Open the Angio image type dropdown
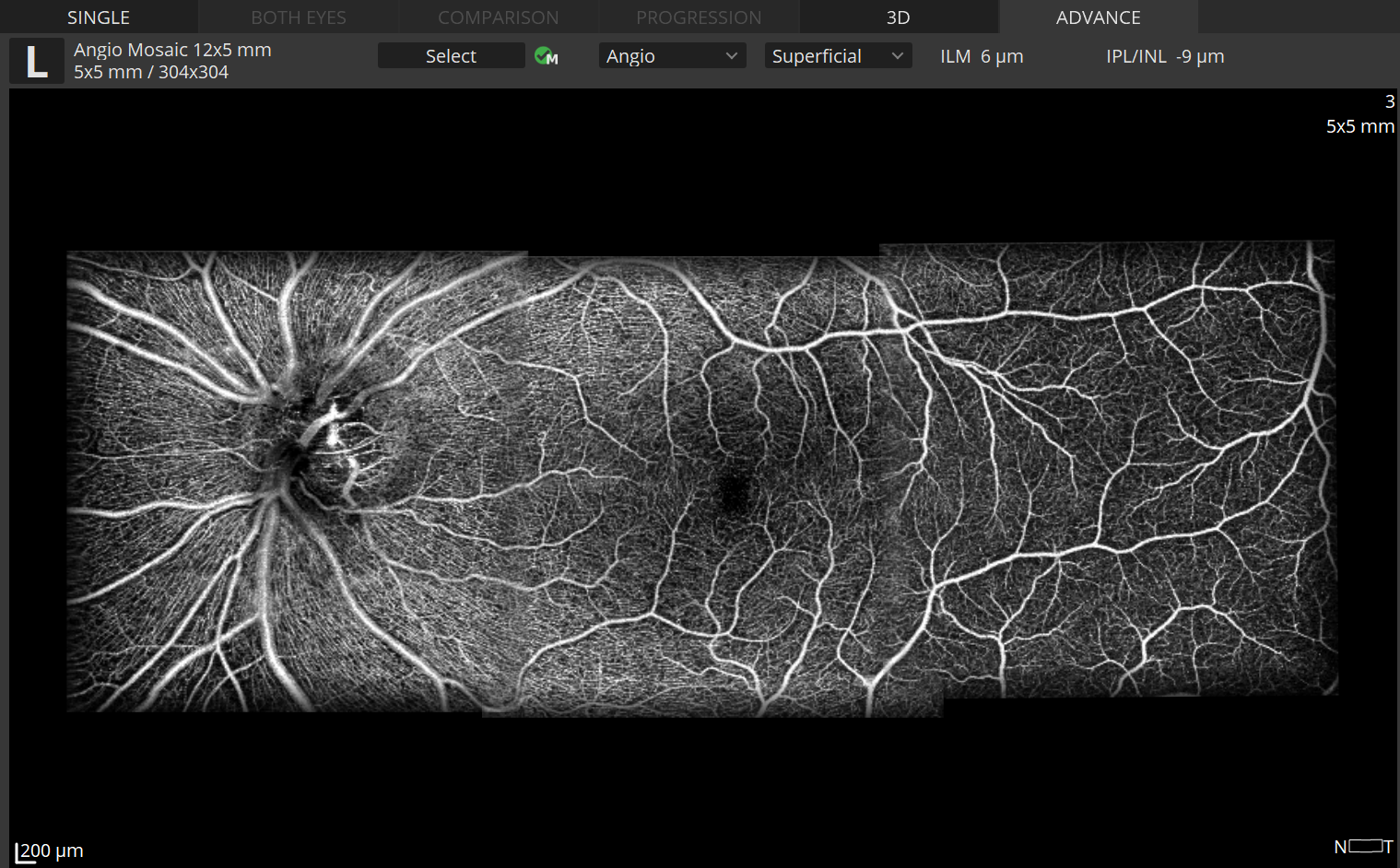1400x868 pixels. pos(672,56)
